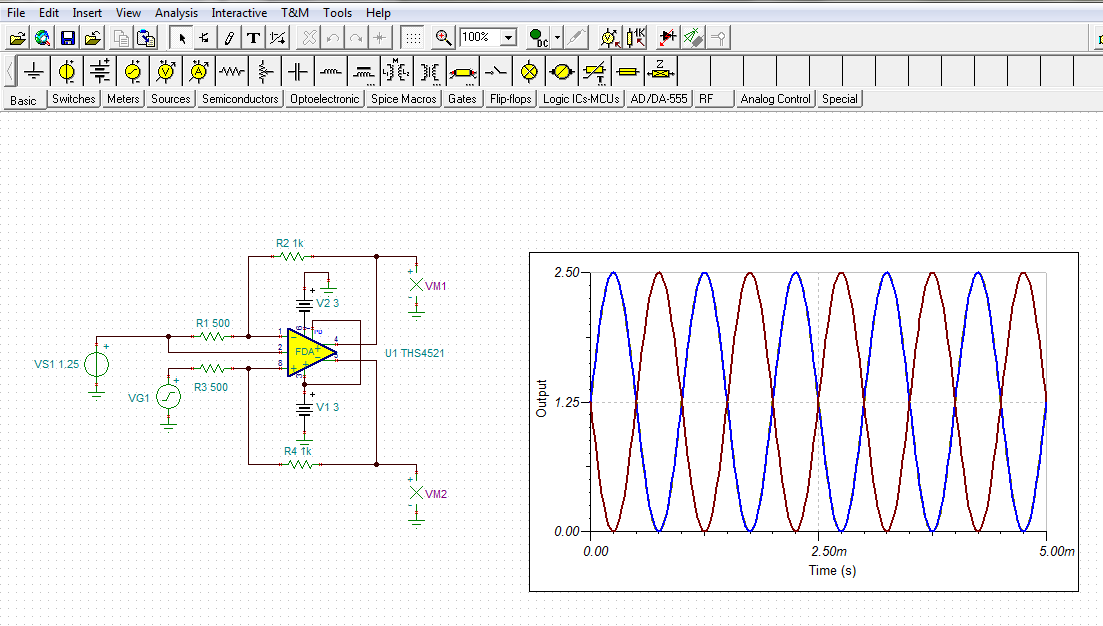Toggle the grid display button
Viewport: 1103px width, 626px height.
coord(411,38)
